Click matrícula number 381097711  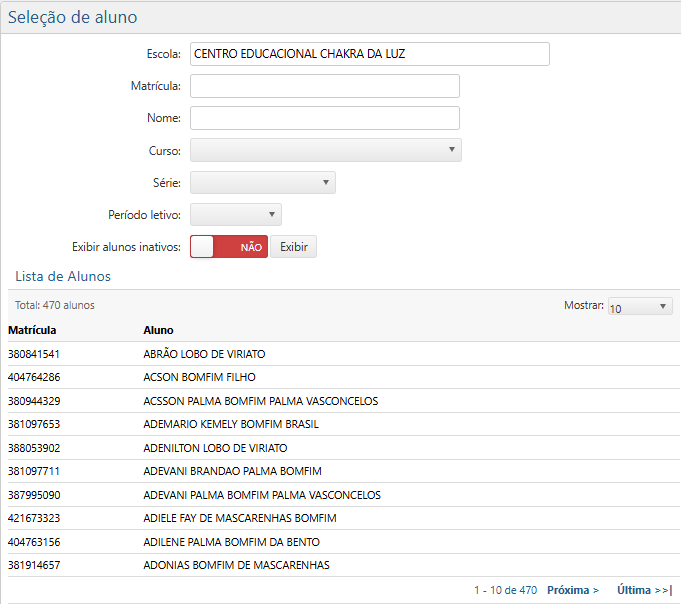click(33, 471)
